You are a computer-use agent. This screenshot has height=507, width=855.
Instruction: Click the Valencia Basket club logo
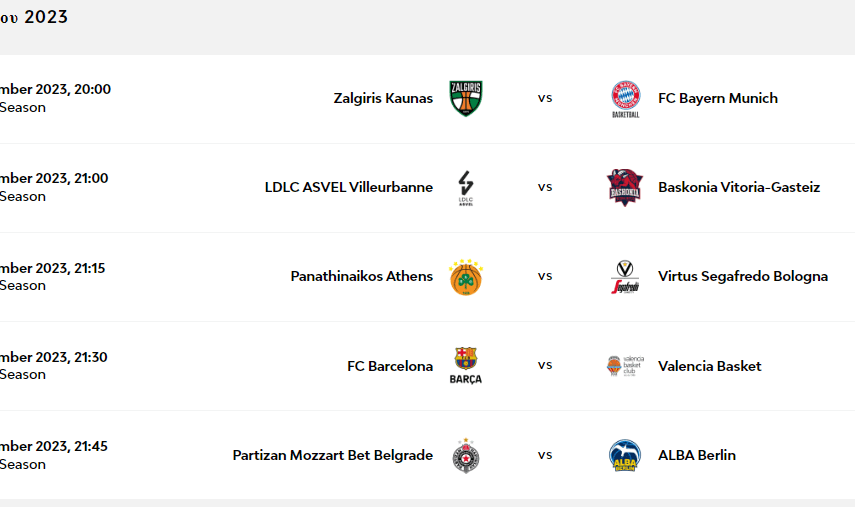point(626,365)
